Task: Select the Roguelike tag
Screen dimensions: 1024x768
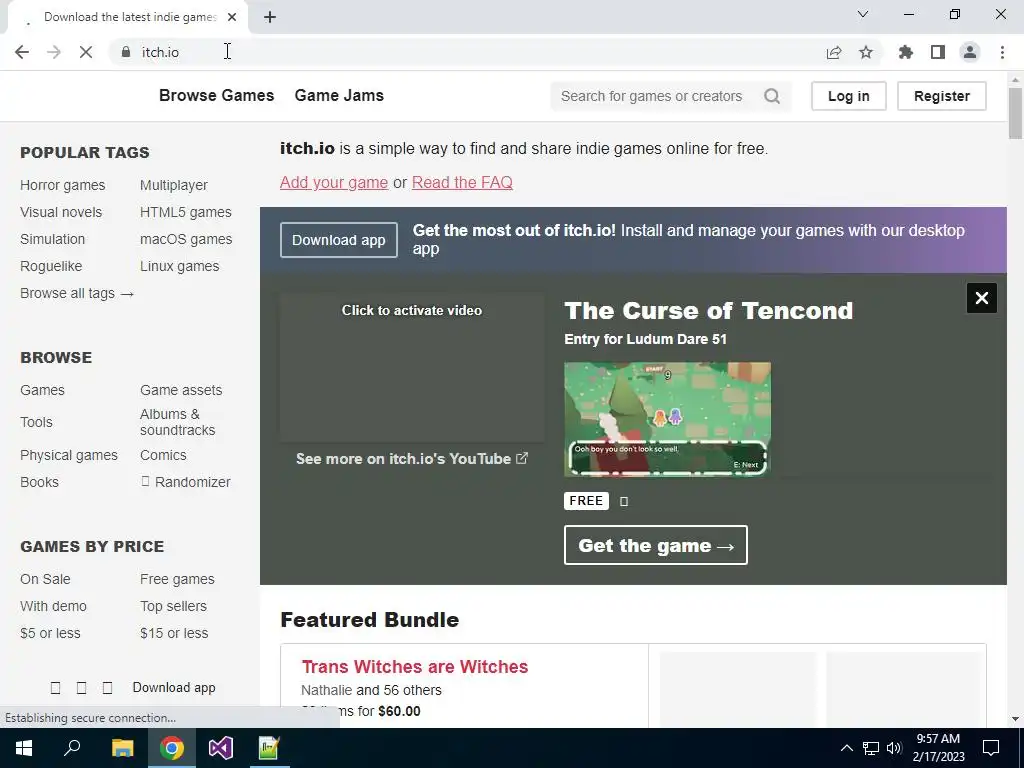Action: tap(51, 266)
